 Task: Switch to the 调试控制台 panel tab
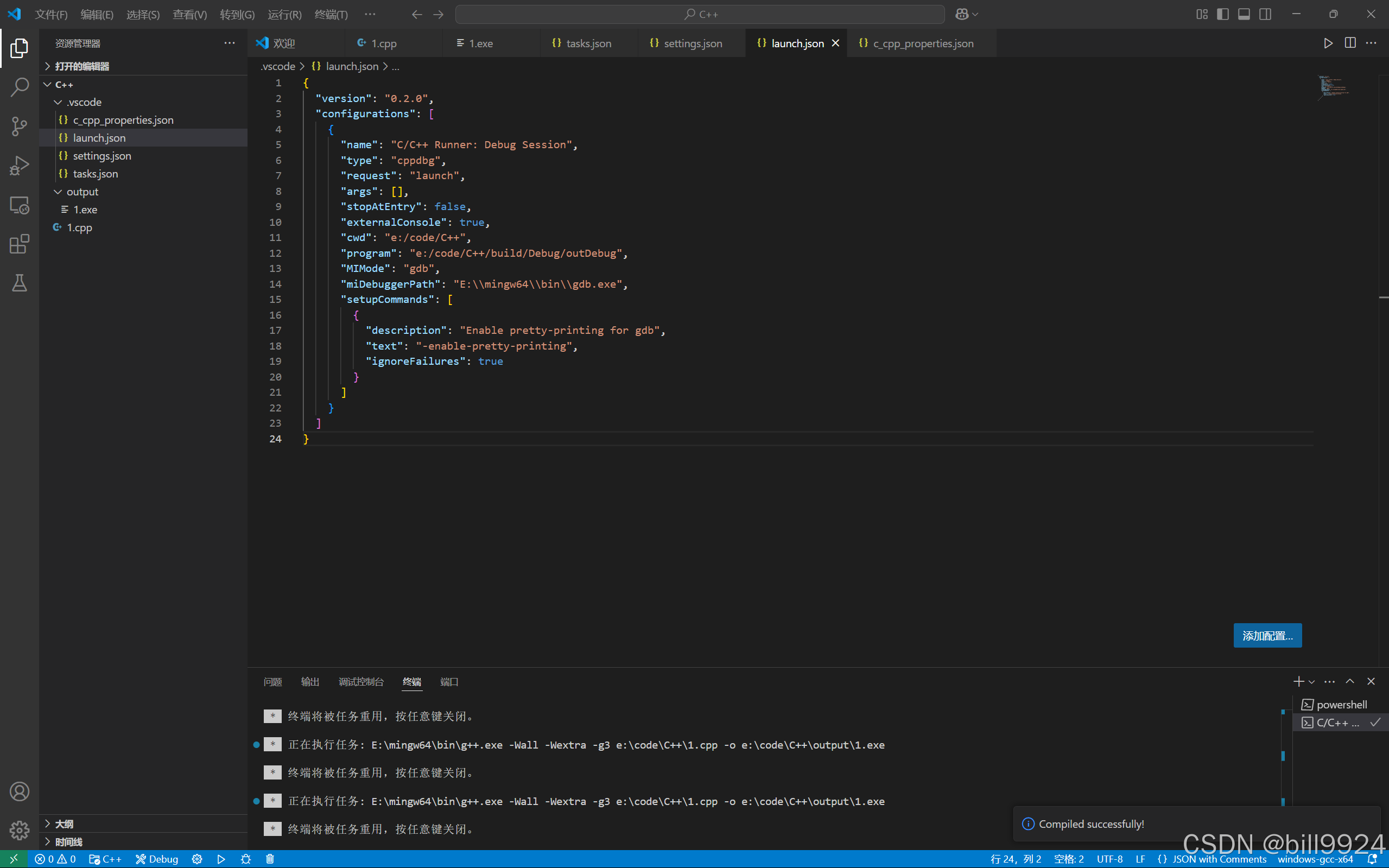[x=360, y=682]
